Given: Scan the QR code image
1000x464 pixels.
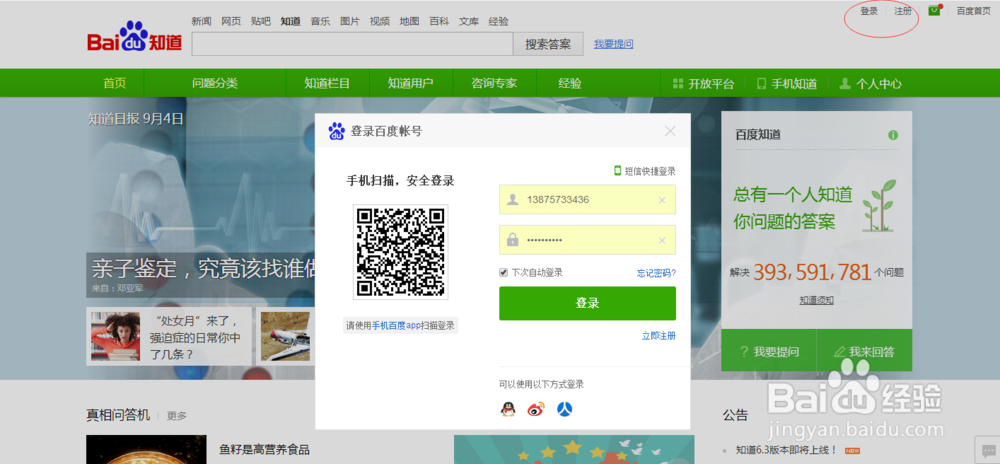Looking at the screenshot, I should (x=401, y=252).
